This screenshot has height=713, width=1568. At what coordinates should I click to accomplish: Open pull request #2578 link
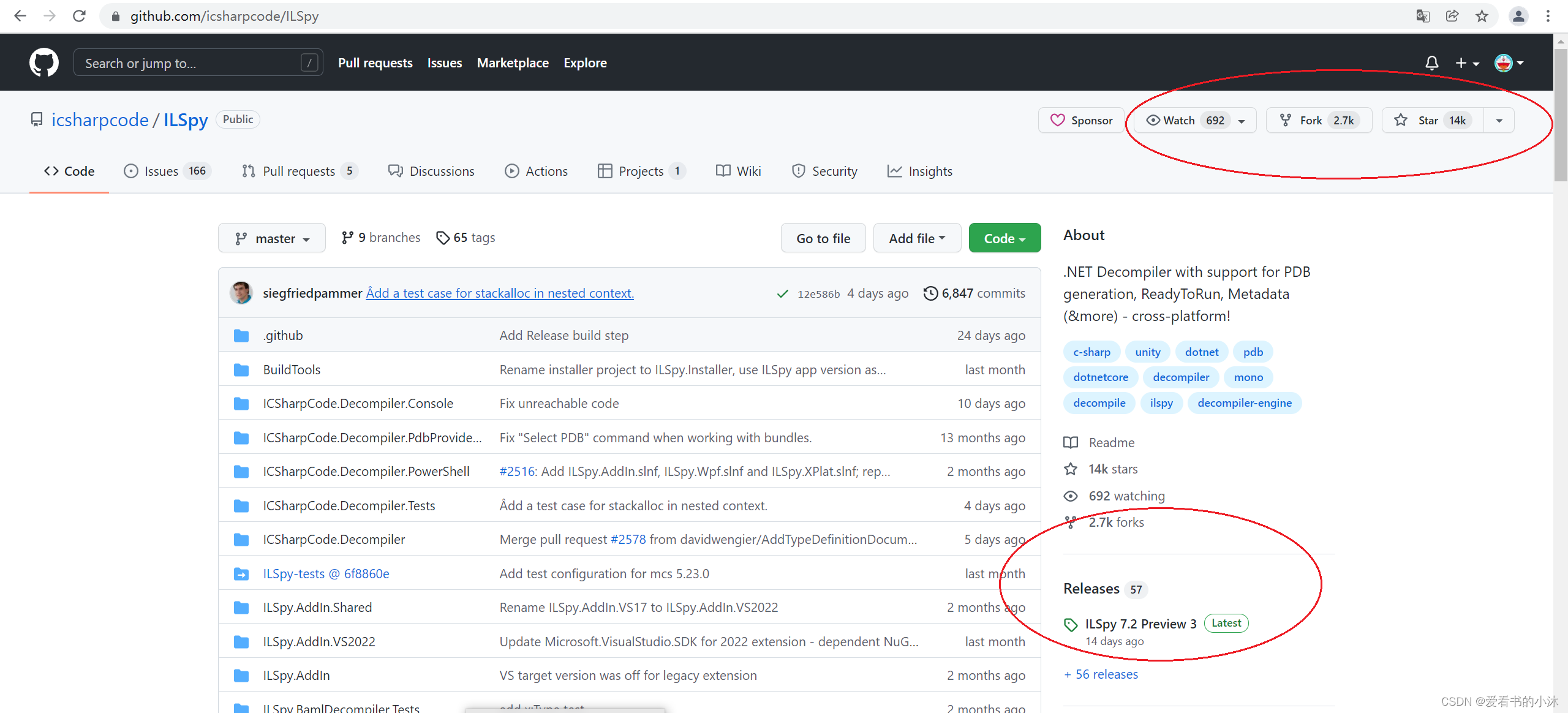(628, 540)
